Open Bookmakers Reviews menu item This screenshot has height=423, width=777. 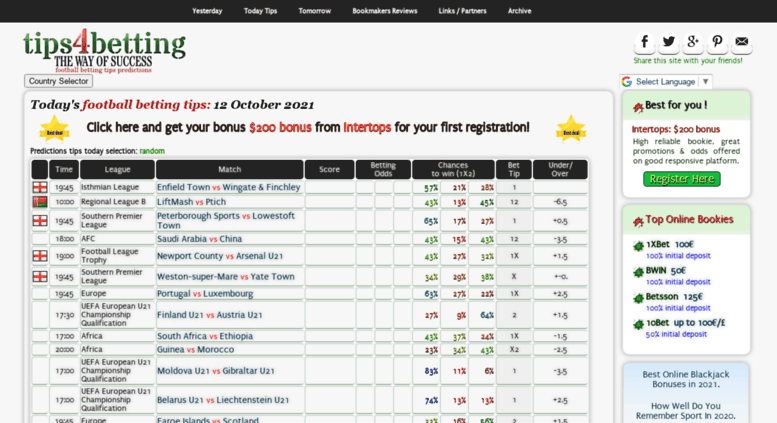coord(385,11)
